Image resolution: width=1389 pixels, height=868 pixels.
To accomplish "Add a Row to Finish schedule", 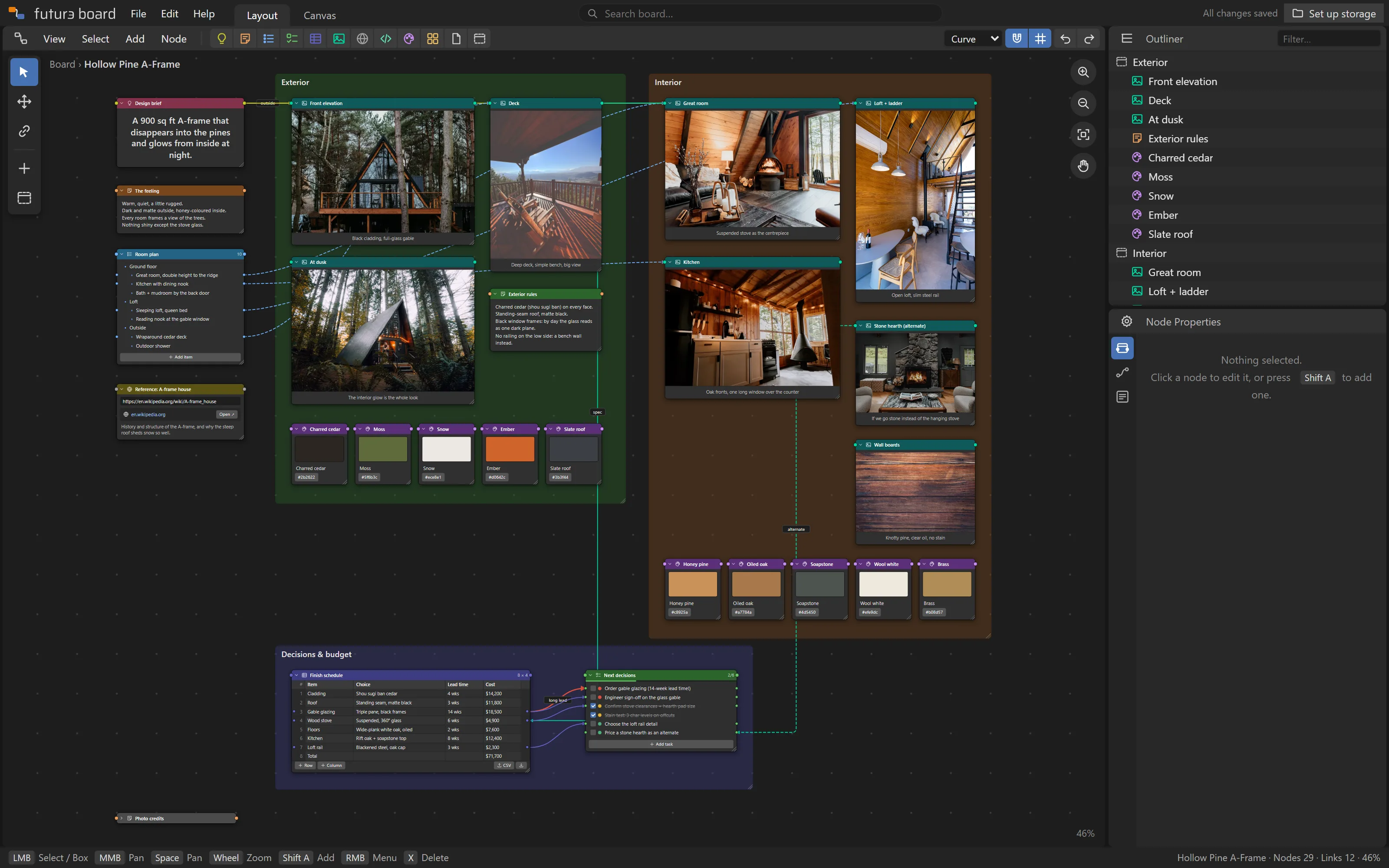I will (x=305, y=765).
